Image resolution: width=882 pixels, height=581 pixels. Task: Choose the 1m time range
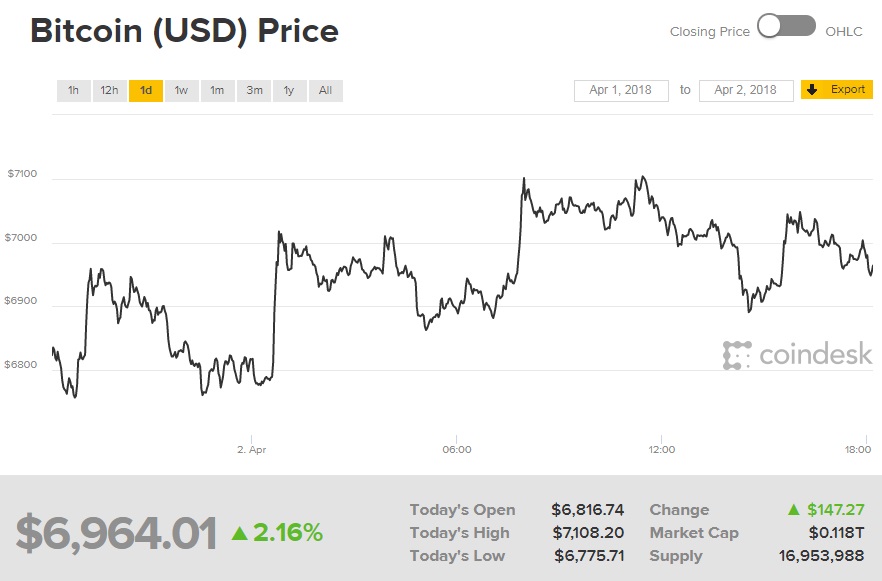217,91
